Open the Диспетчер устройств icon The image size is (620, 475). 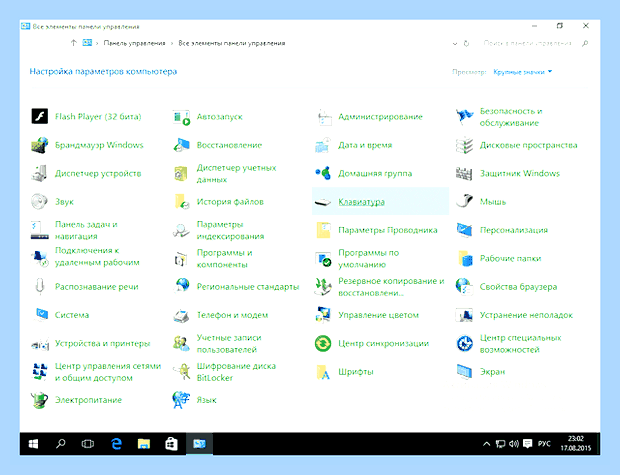pyautogui.click(x=40, y=174)
